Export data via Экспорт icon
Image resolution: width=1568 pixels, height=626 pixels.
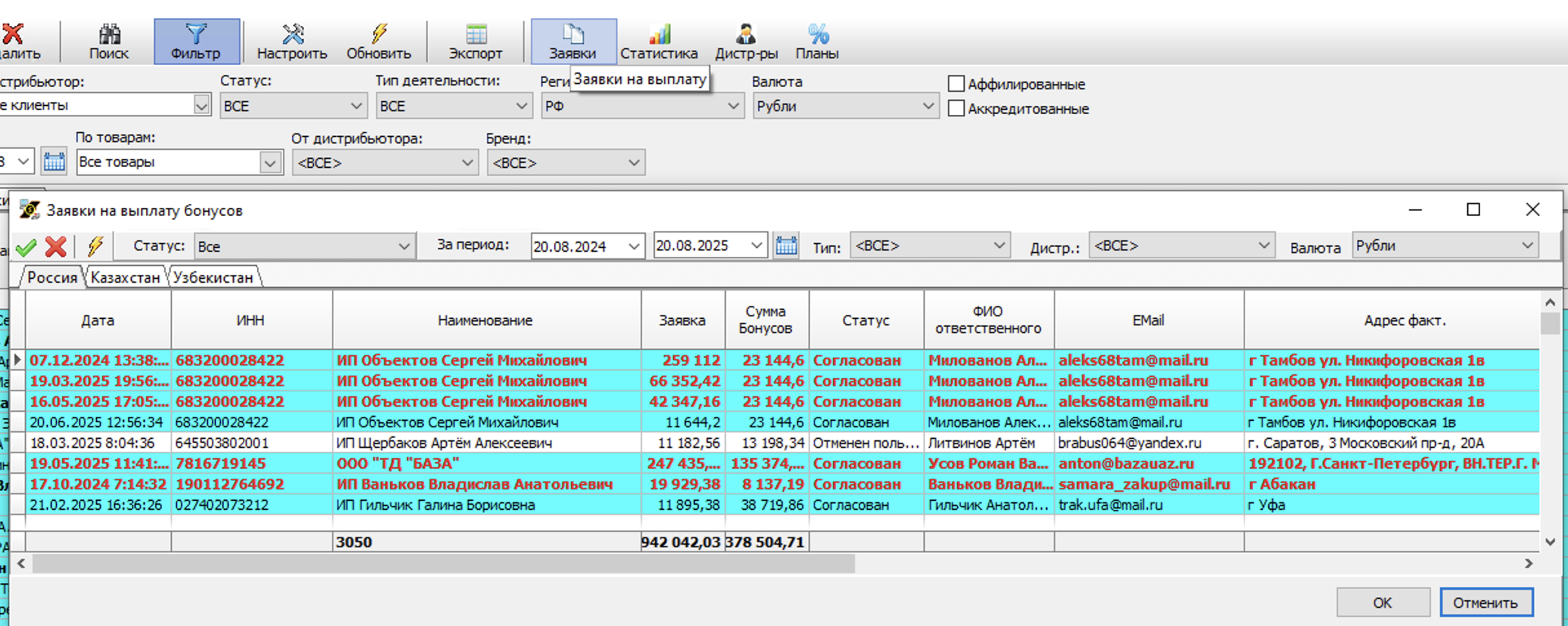click(x=476, y=41)
